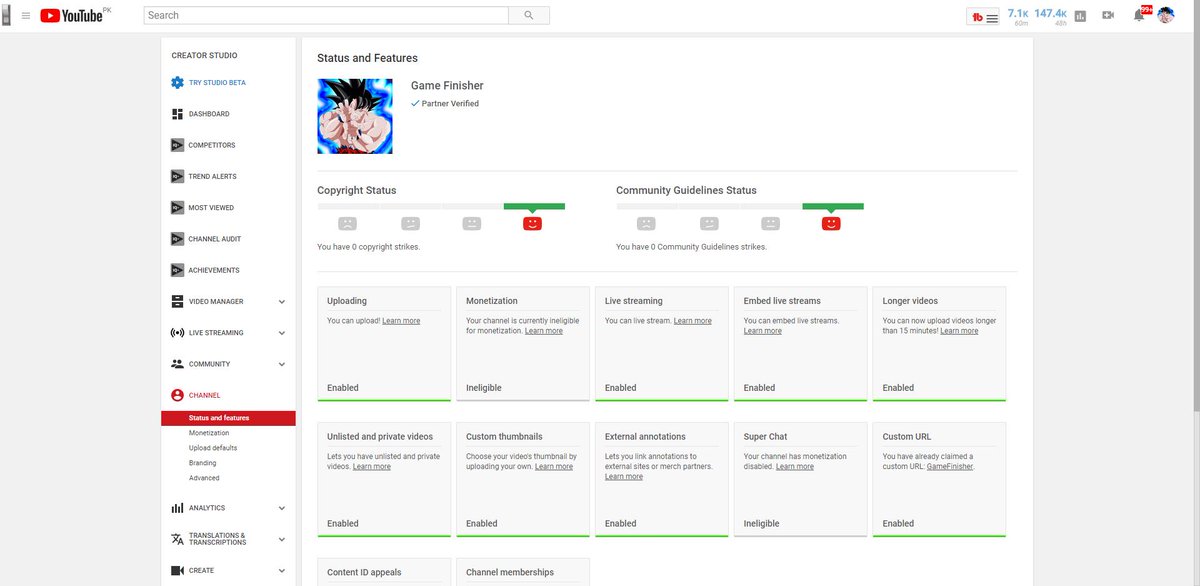Click Ineligible status in Monetization card
The image size is (1200, 586).
tap(484, 388)
